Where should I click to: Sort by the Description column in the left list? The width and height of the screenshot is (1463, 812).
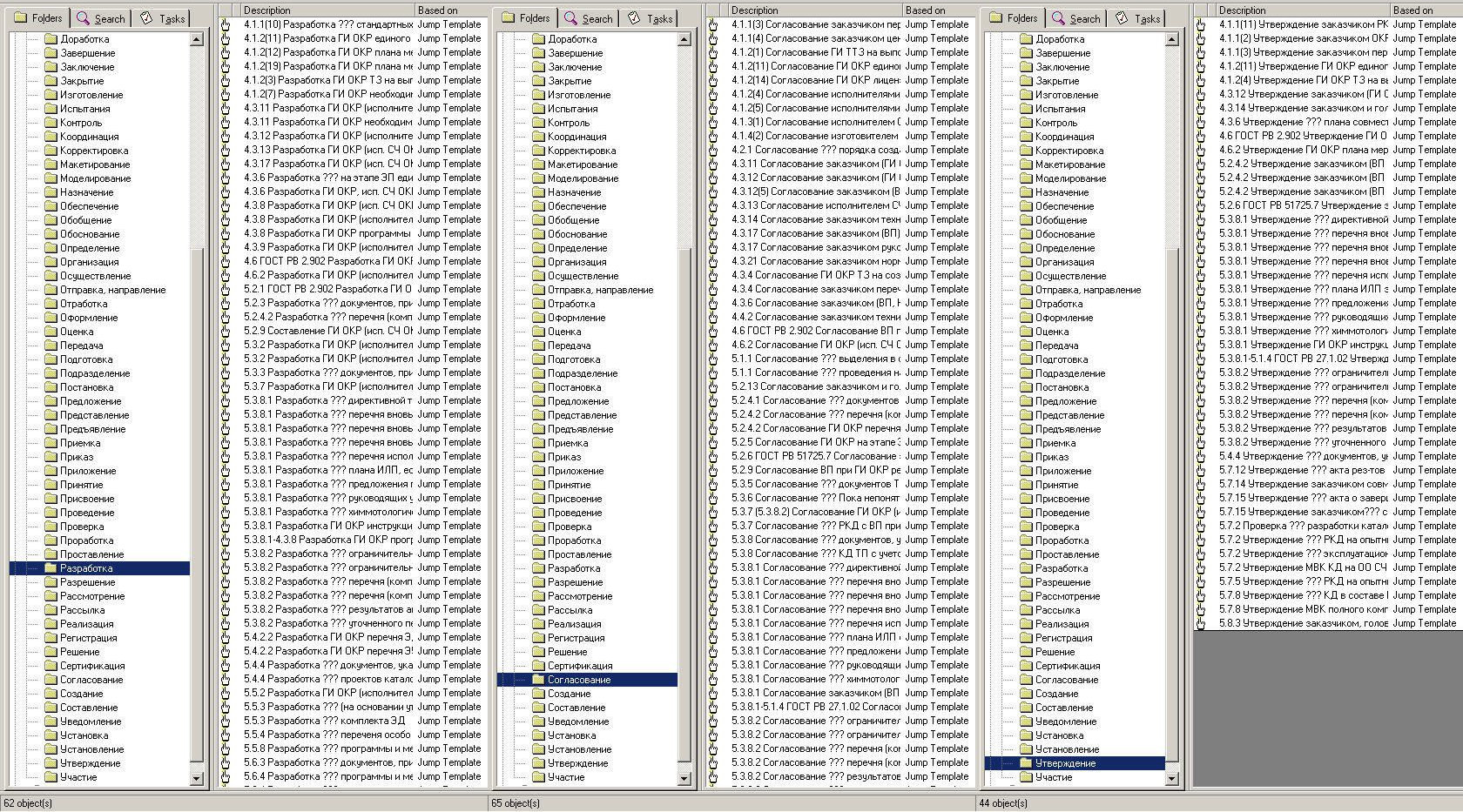coord(327,10)
